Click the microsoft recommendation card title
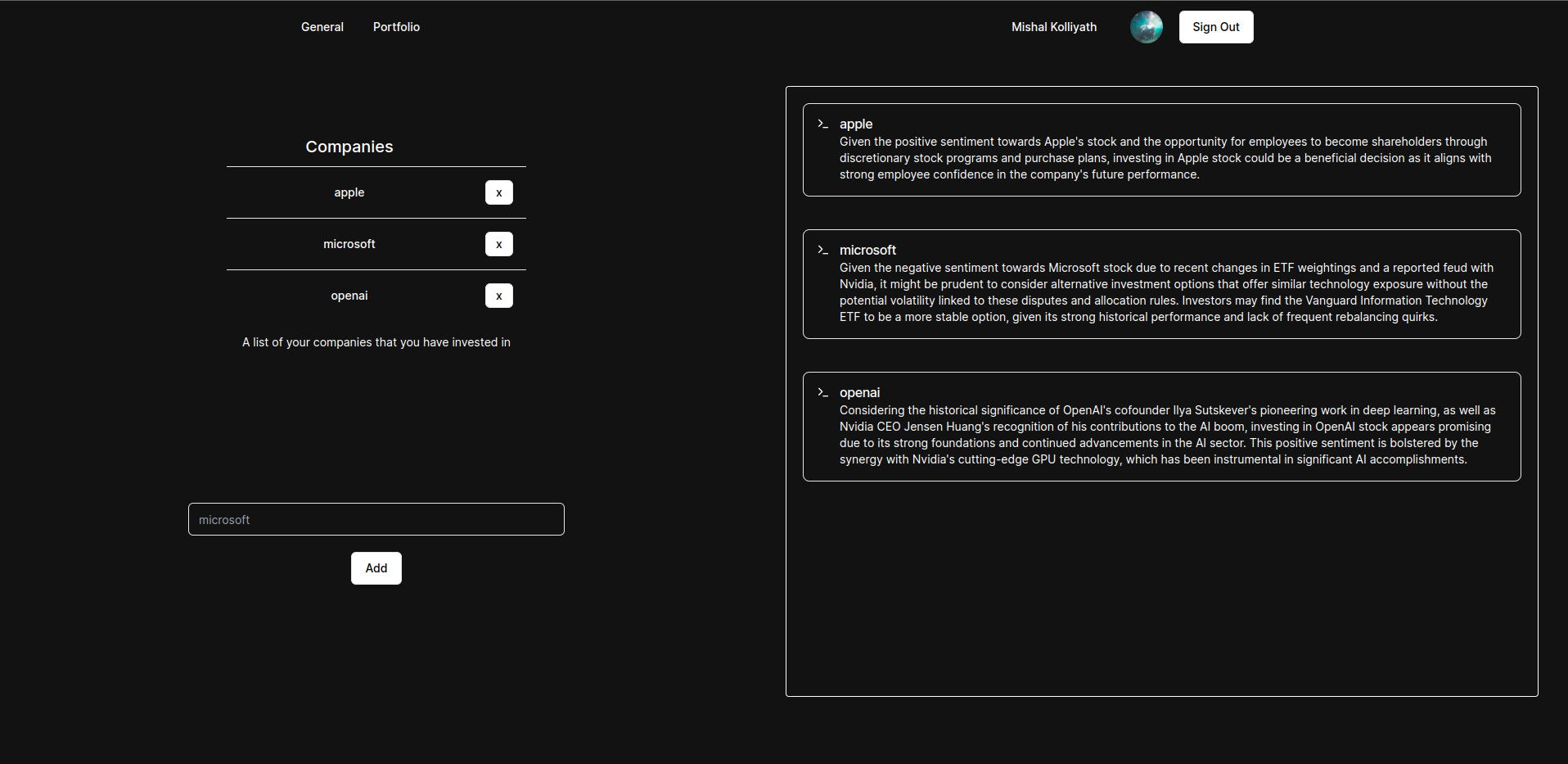1568x764 pixels. (x=867, y=250)
